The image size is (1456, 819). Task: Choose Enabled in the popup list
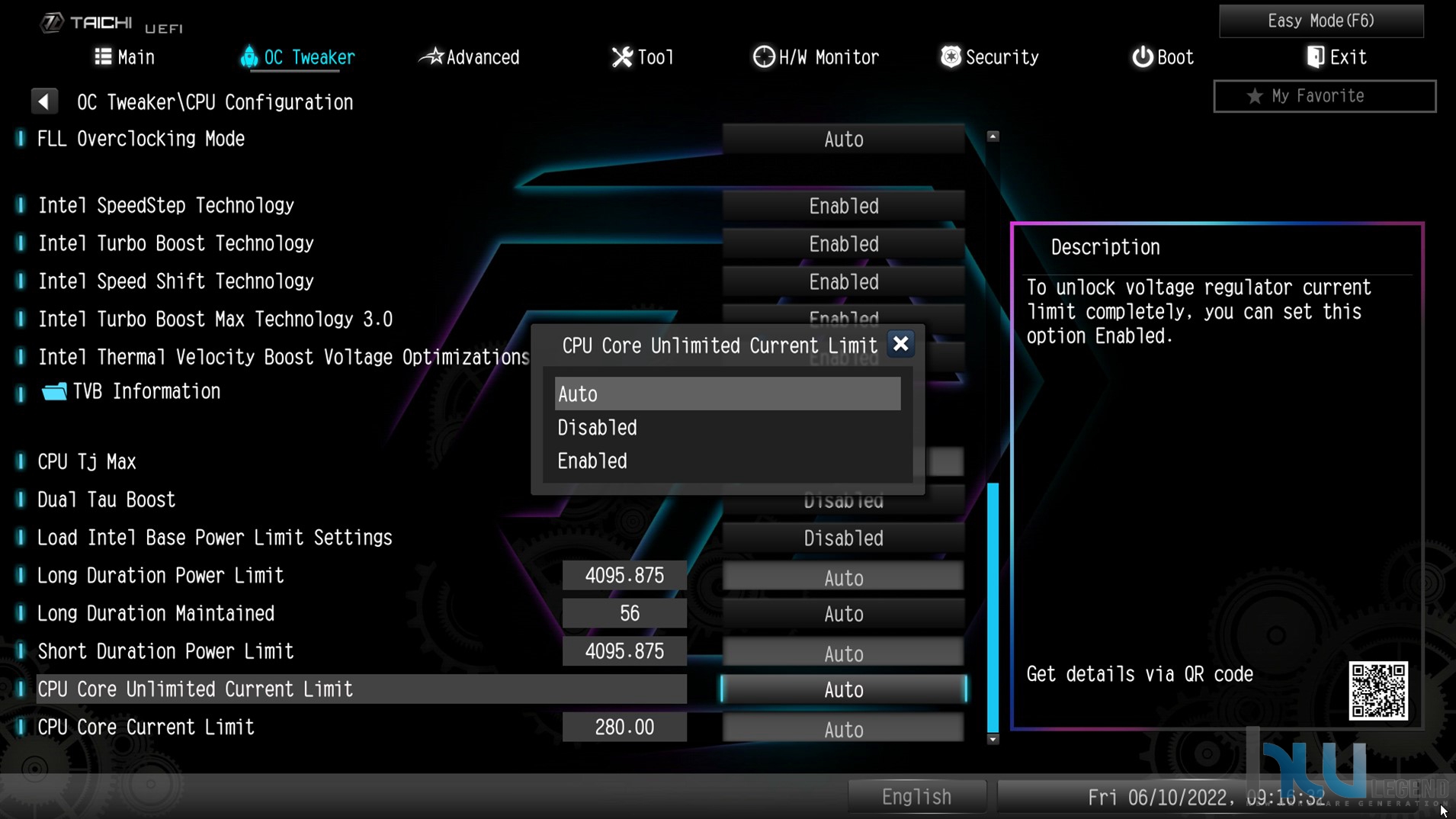pyautogui.click(x=727, y=461)
